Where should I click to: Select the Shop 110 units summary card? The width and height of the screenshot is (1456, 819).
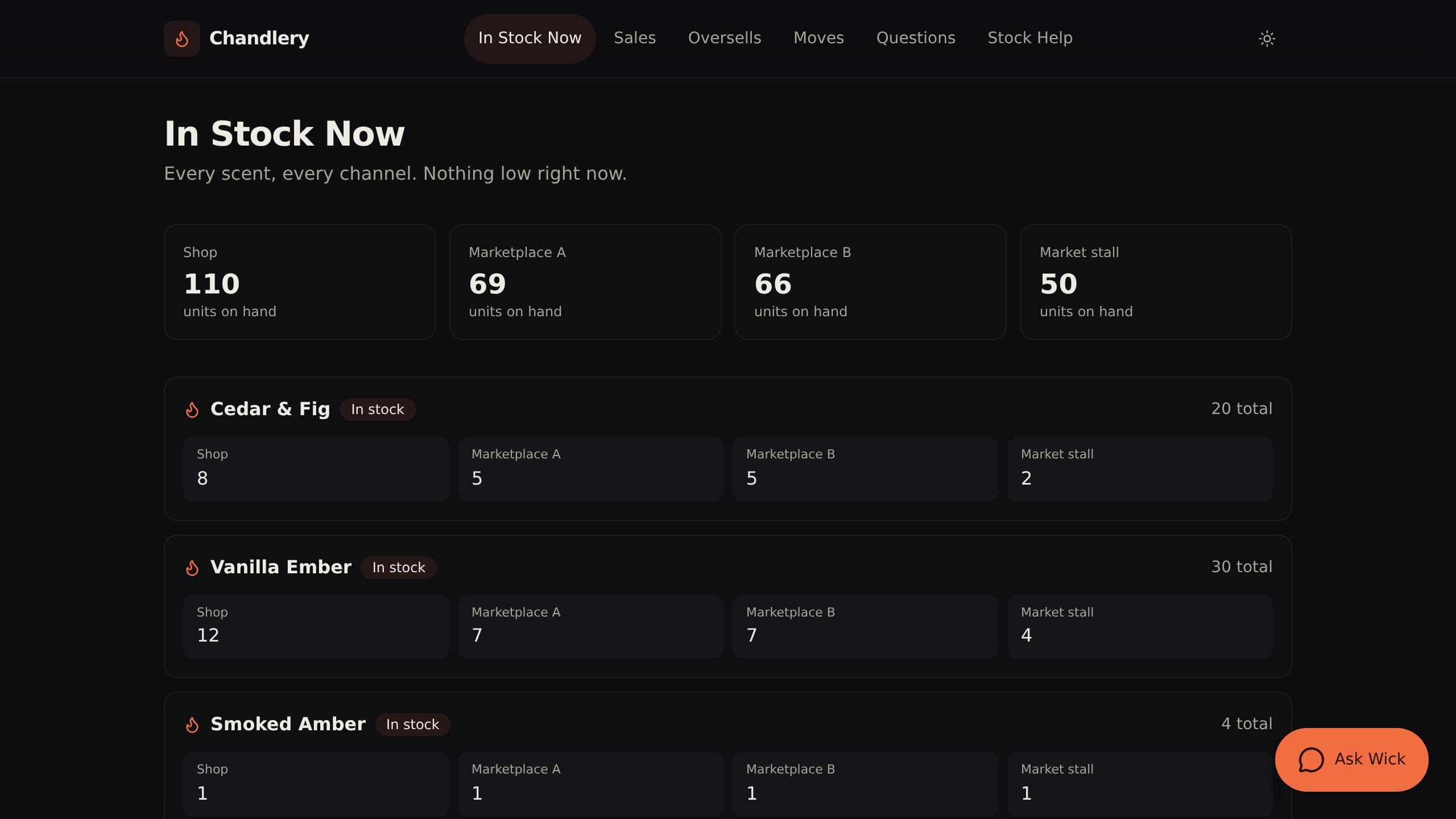click(300, 282)
